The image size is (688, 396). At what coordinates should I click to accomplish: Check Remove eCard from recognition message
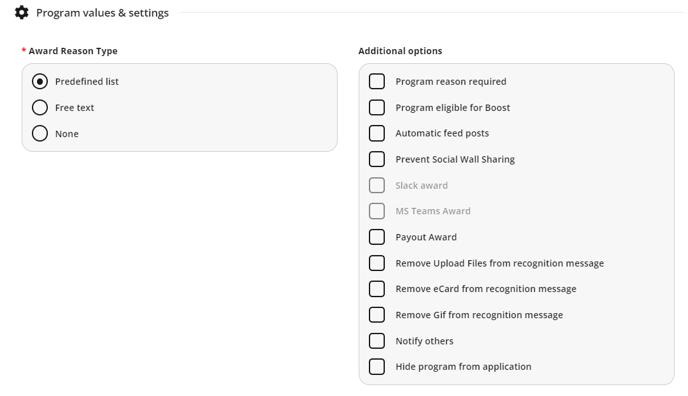tap(377, 289)
